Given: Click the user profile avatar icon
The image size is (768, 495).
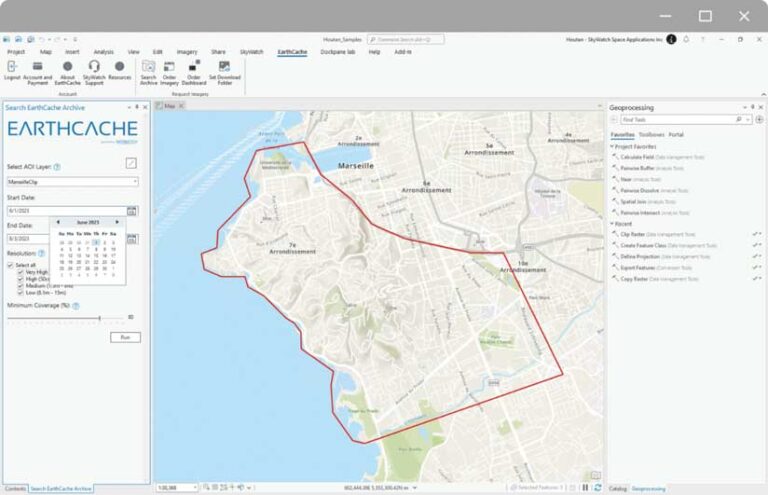Looking at the screenshot, I should [672, 39].
